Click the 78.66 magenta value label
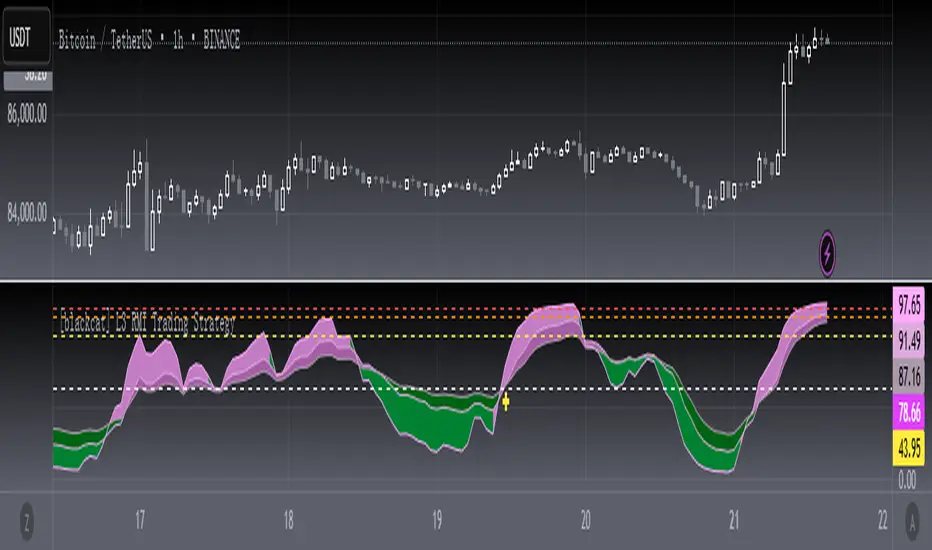The width and height of the screenshot is (932, 550). tap(909, 411)
